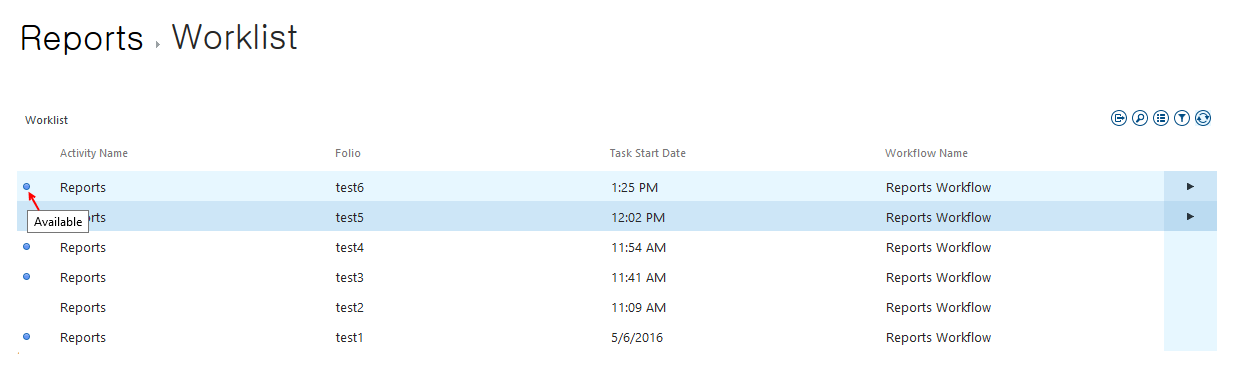Click the blue status dot for test3

[27, 276]
